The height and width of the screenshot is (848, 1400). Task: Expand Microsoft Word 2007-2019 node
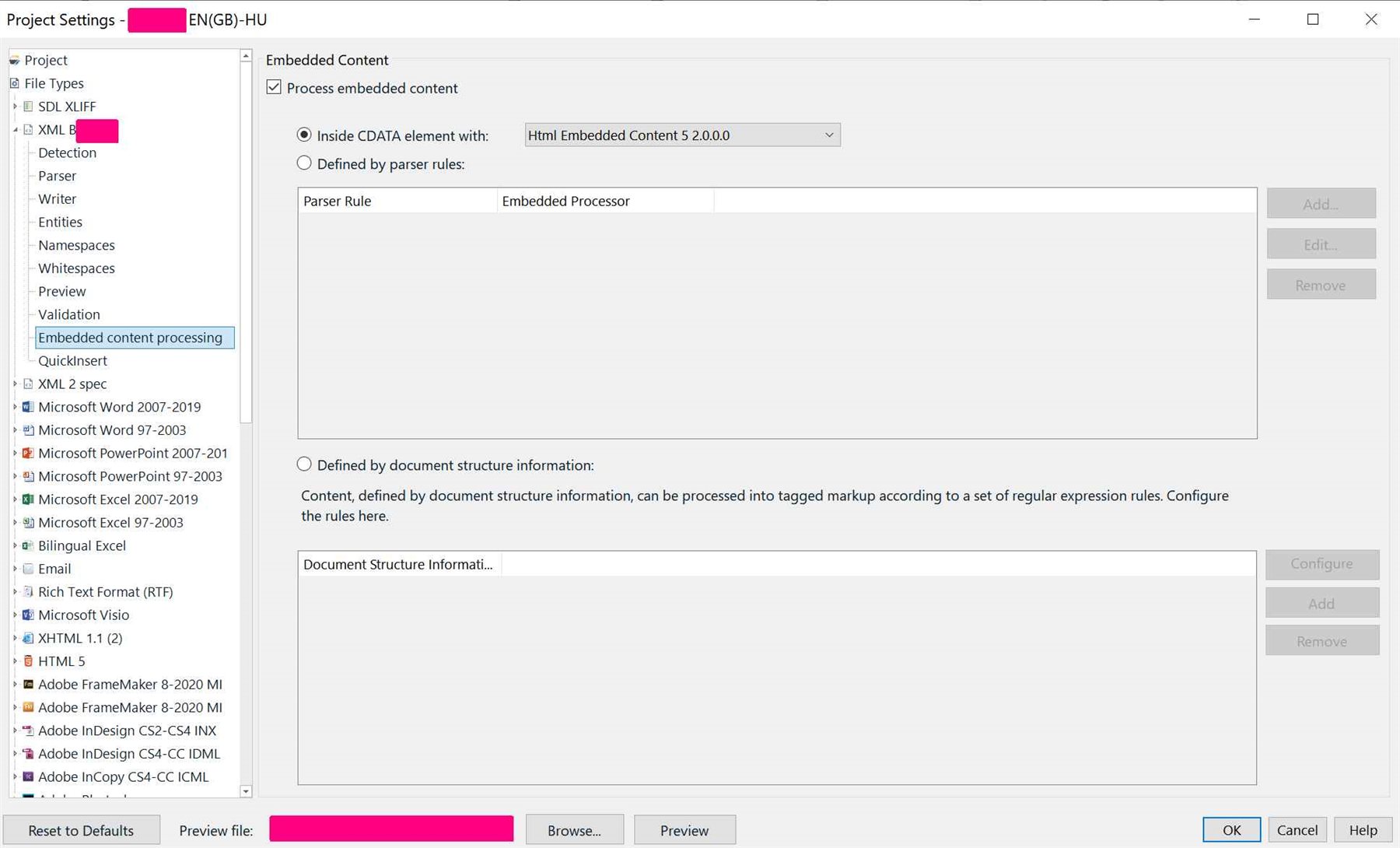(x=15, y=407)
